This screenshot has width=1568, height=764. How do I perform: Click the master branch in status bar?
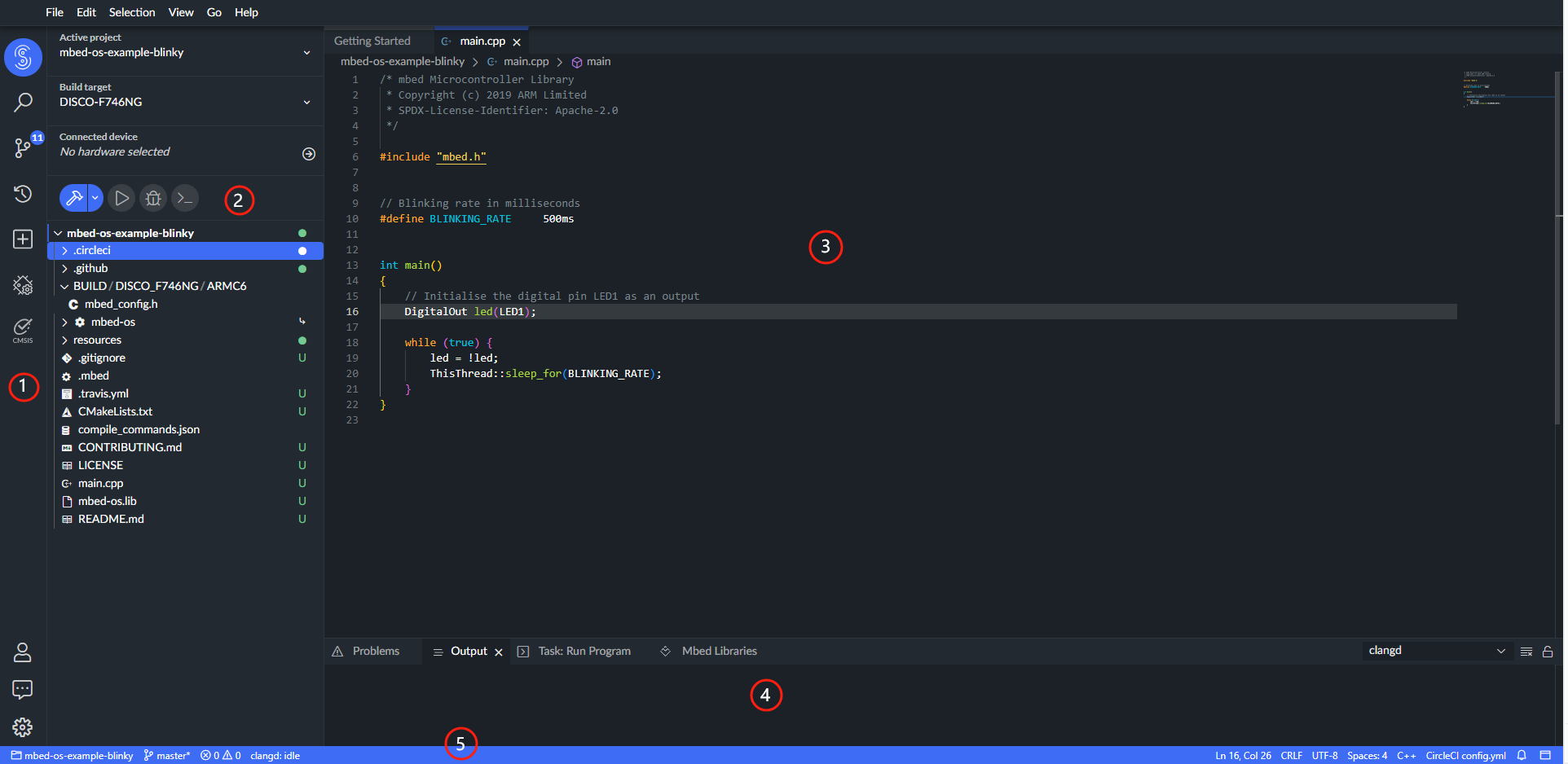[x=167, y=755]
